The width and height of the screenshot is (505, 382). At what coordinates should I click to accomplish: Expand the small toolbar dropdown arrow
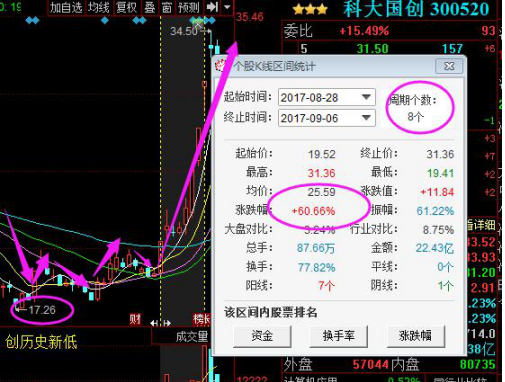[x=227, y=7]
